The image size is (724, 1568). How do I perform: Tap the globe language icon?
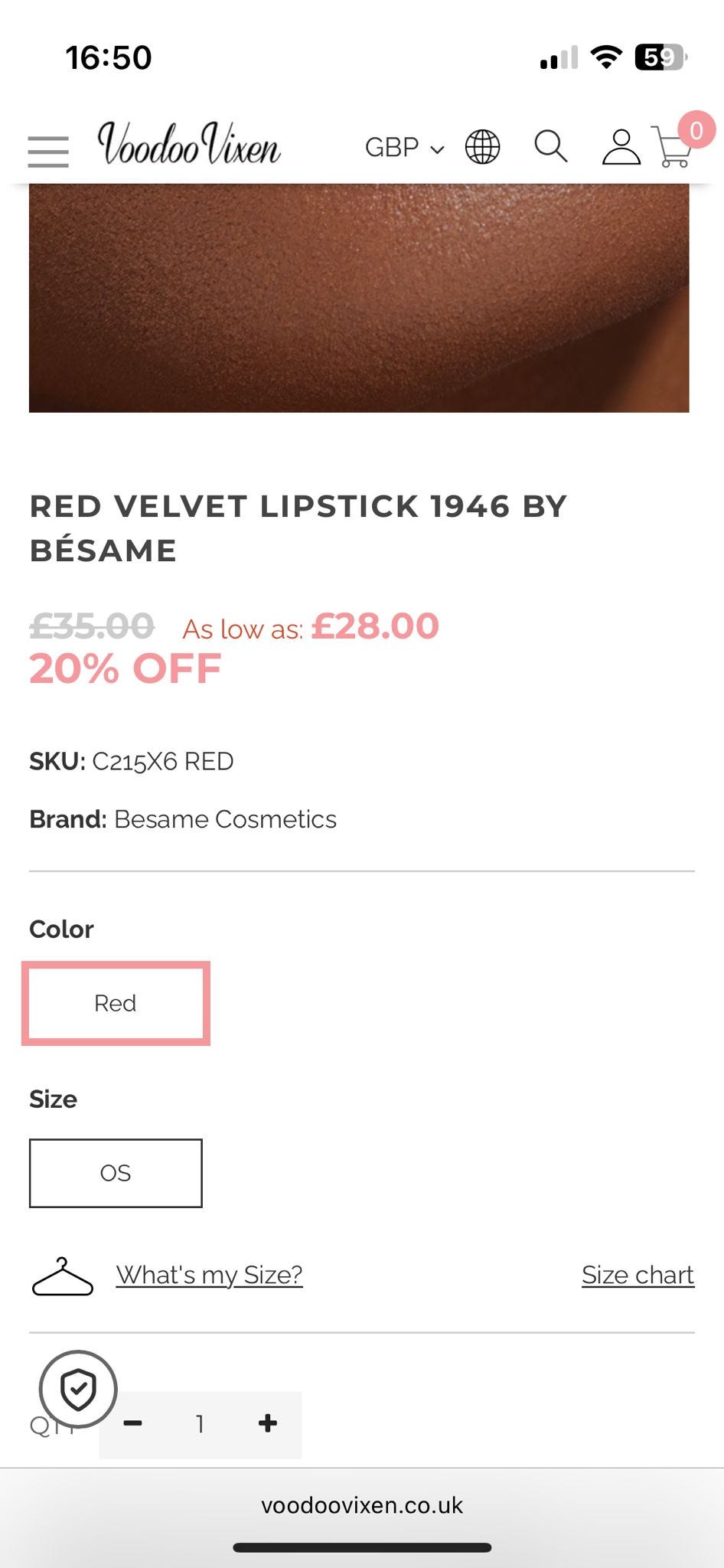click(x=482, y=146)
